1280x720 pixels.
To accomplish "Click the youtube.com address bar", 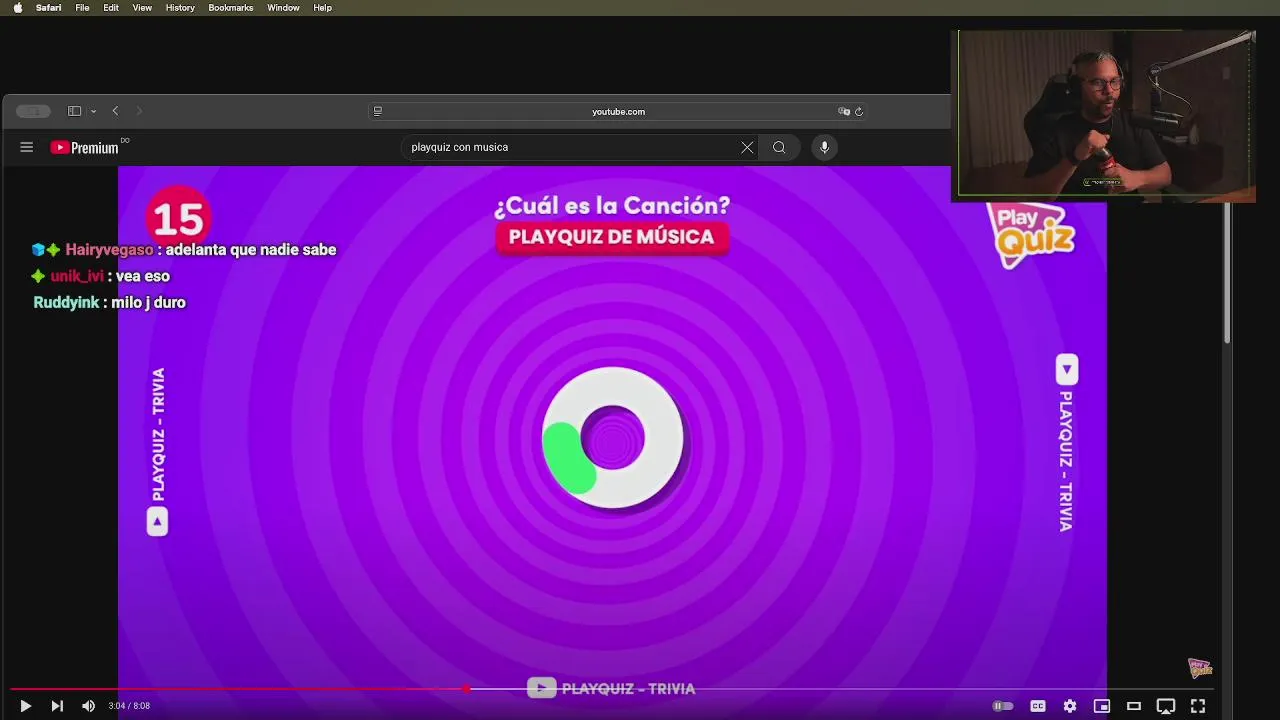I will click(618, 111).
